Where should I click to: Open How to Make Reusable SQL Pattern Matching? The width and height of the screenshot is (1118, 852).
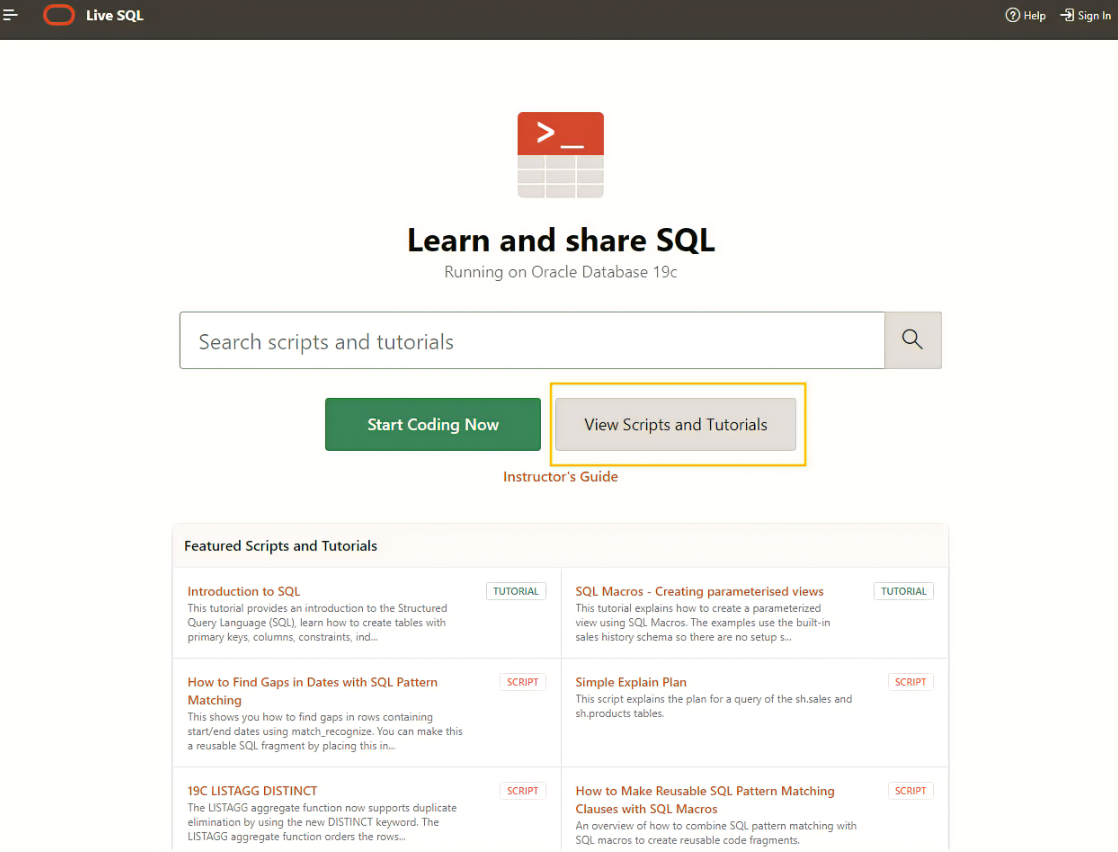click(704, 799)
